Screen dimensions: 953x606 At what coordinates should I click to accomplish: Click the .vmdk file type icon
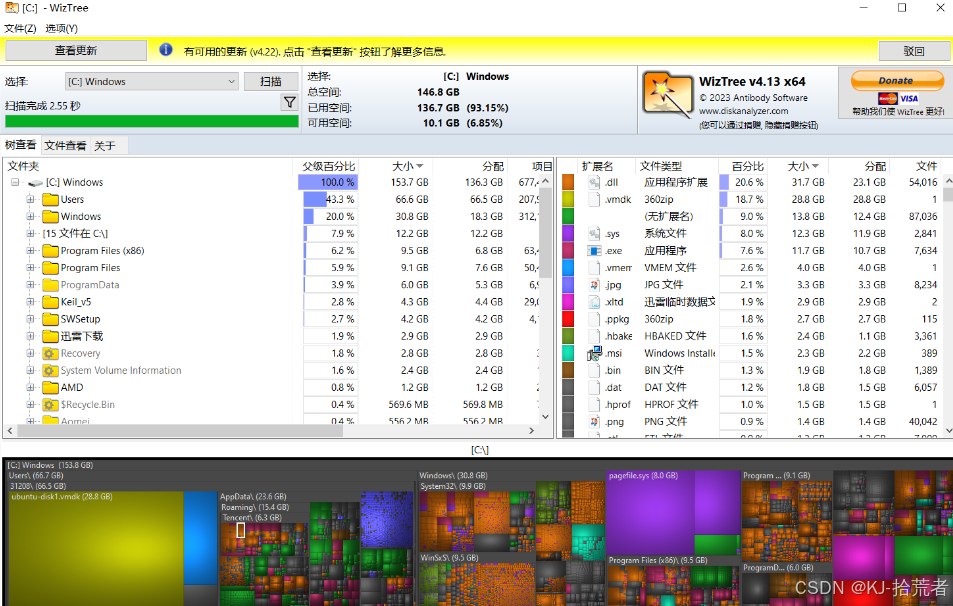(594, 199)
